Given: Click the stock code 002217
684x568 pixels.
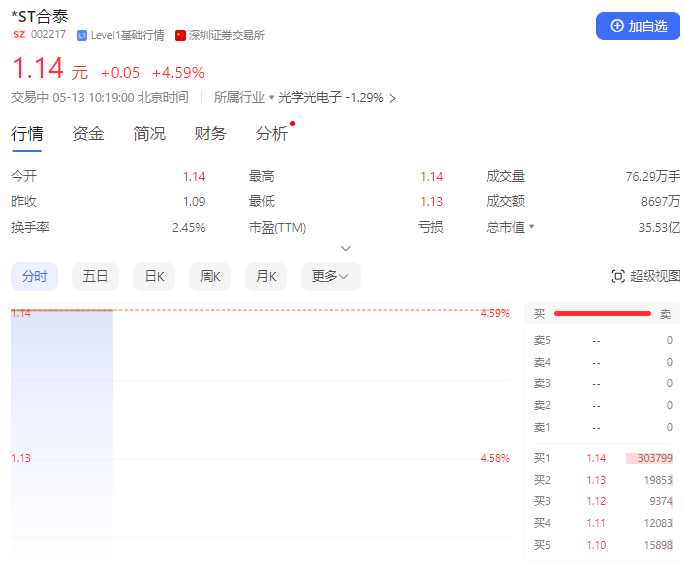Looking at the screenshot, I should click(48, 34).
